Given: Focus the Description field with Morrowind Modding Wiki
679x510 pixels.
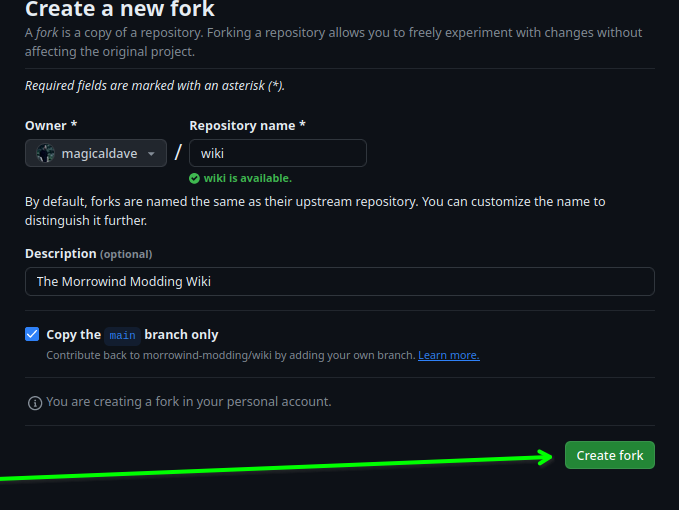Looking at the screenshot, I should pos(340,281).
